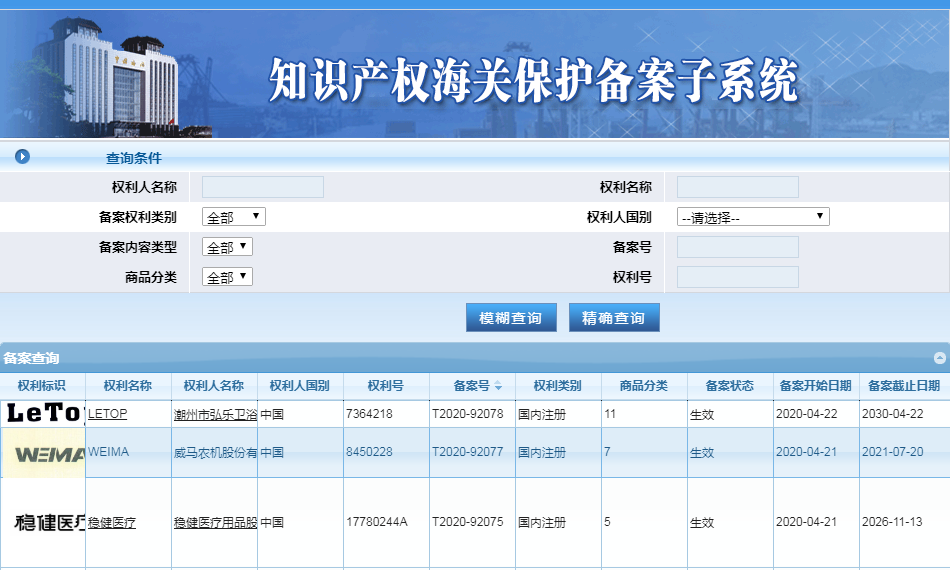Click the 备案号 search input box
The image size is (950, 570).
pos(737,247)
